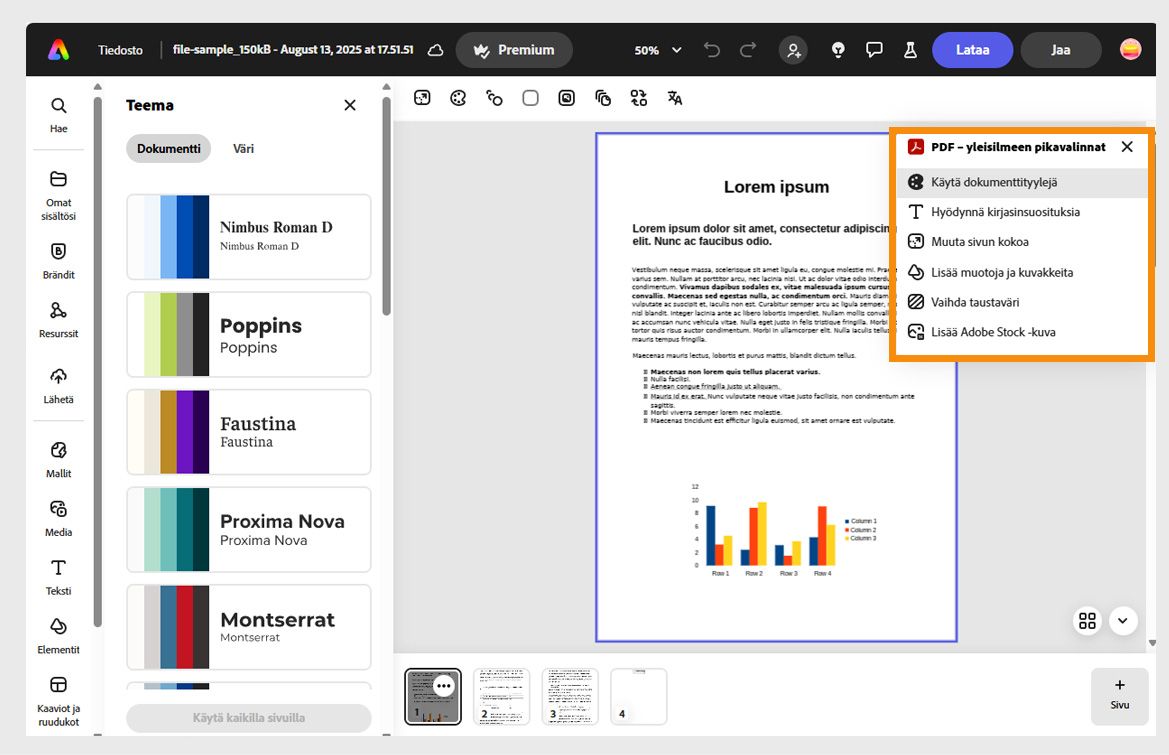This screenshot has height=755, width=1169.
Task: Switch to the Dokumentti tab
Action: (168, 148)
